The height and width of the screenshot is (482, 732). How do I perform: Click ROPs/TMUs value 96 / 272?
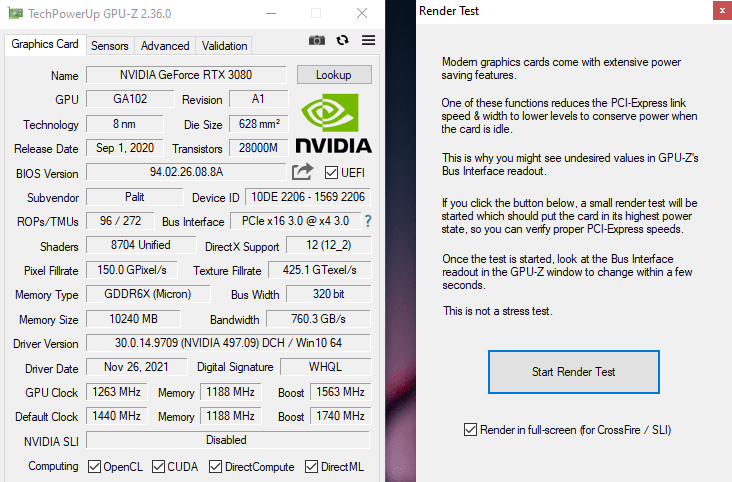[x=120, y=221]
